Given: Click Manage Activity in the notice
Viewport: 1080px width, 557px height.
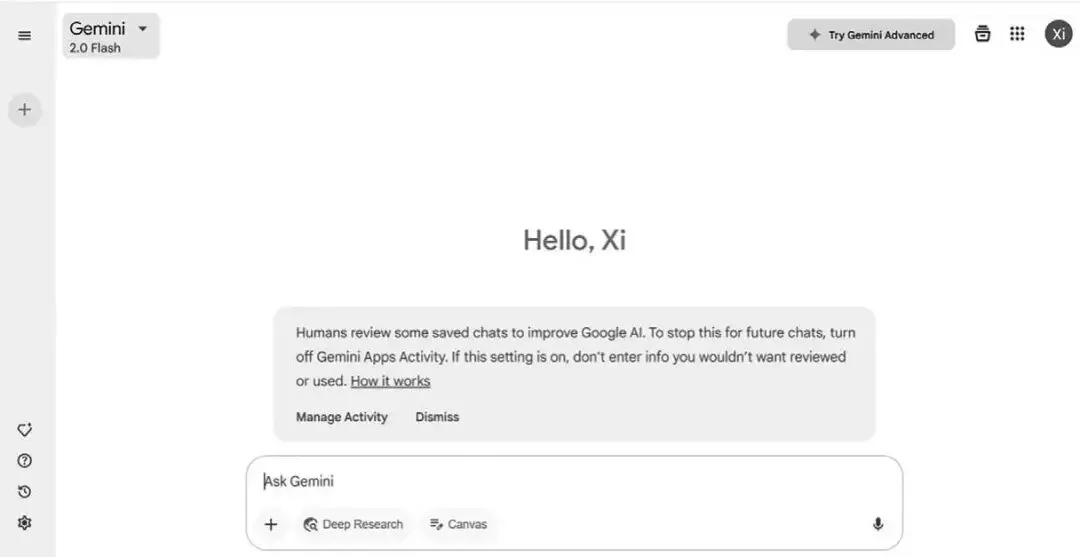Looking at the screenshot, I should [341, 417].
